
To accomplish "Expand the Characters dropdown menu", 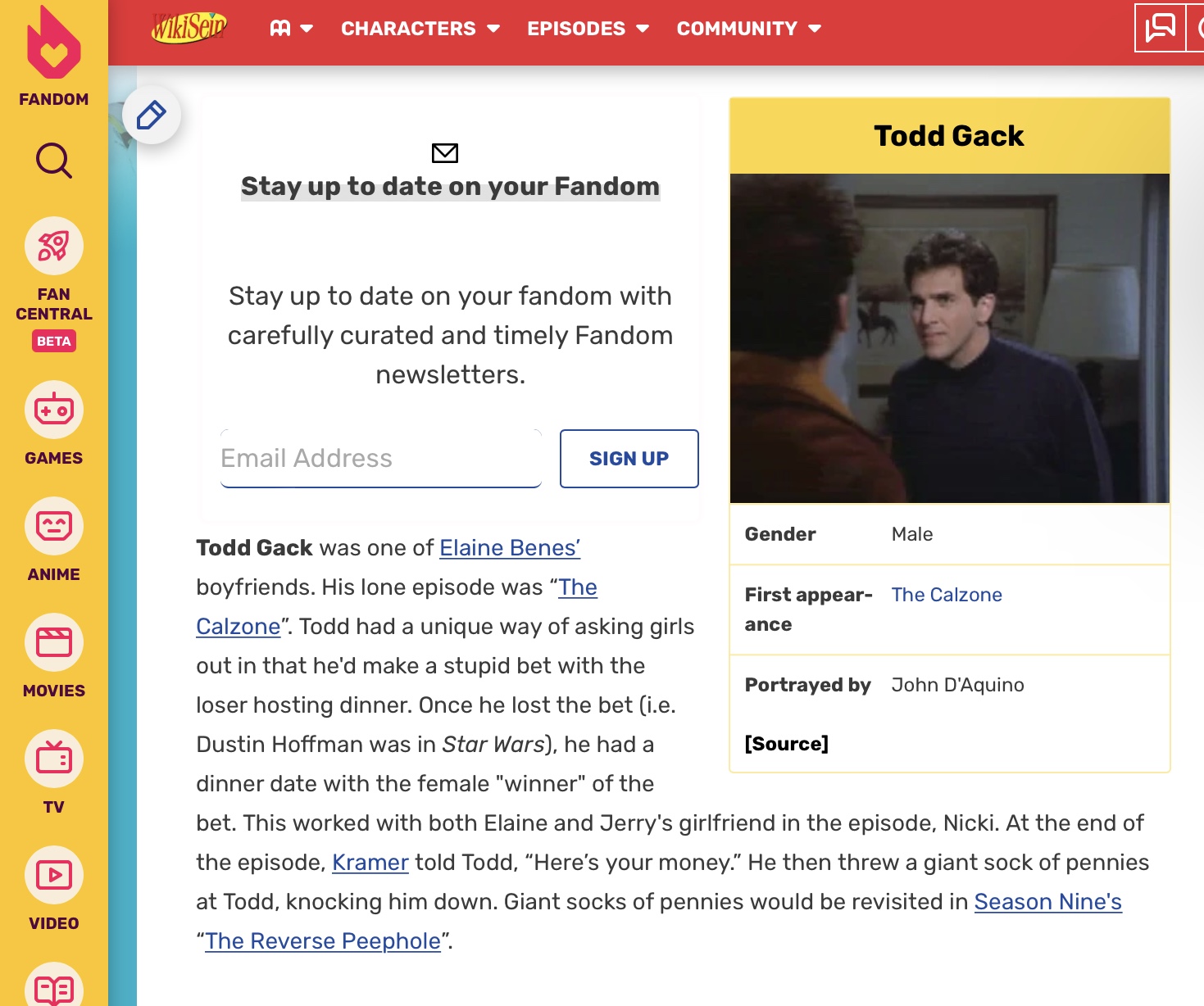I will (x=420, y=29).
